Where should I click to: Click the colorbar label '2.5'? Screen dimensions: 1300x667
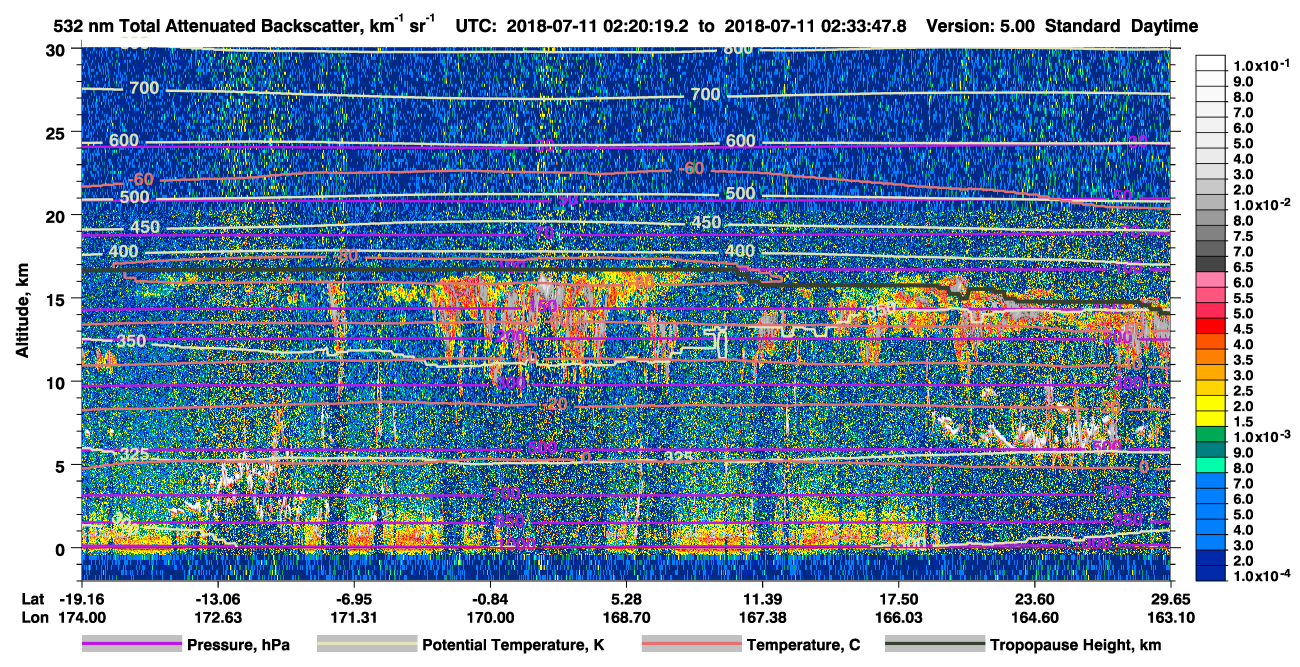(x=1244, y=391)
